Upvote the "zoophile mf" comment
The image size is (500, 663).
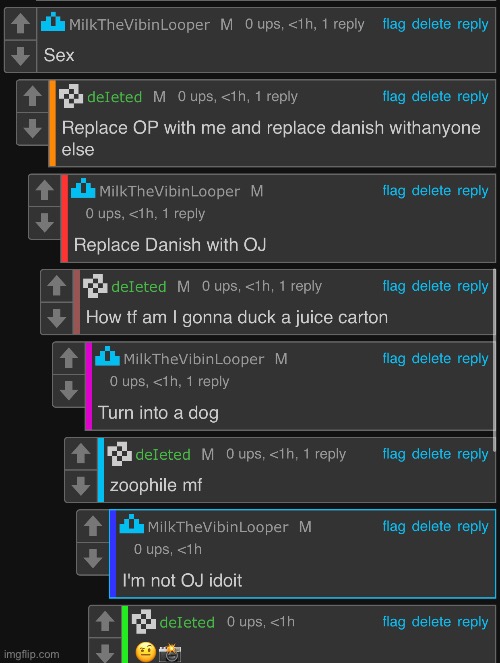pyautogui.click(x=81, y=454)
